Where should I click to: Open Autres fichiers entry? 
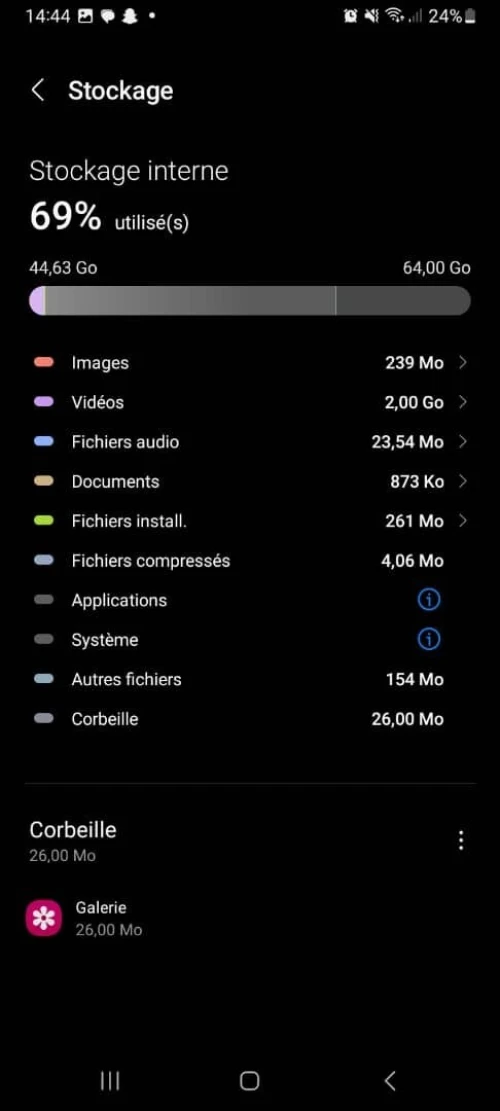[250, 679]
